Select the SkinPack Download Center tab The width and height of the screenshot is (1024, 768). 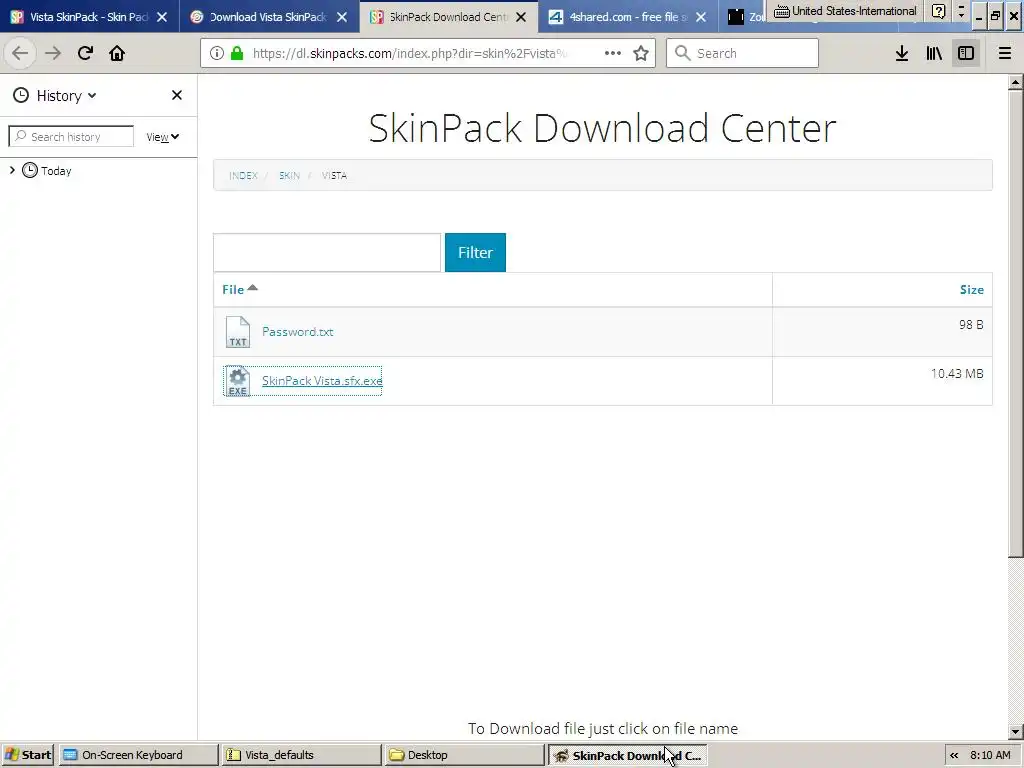(x=449, y=17)
